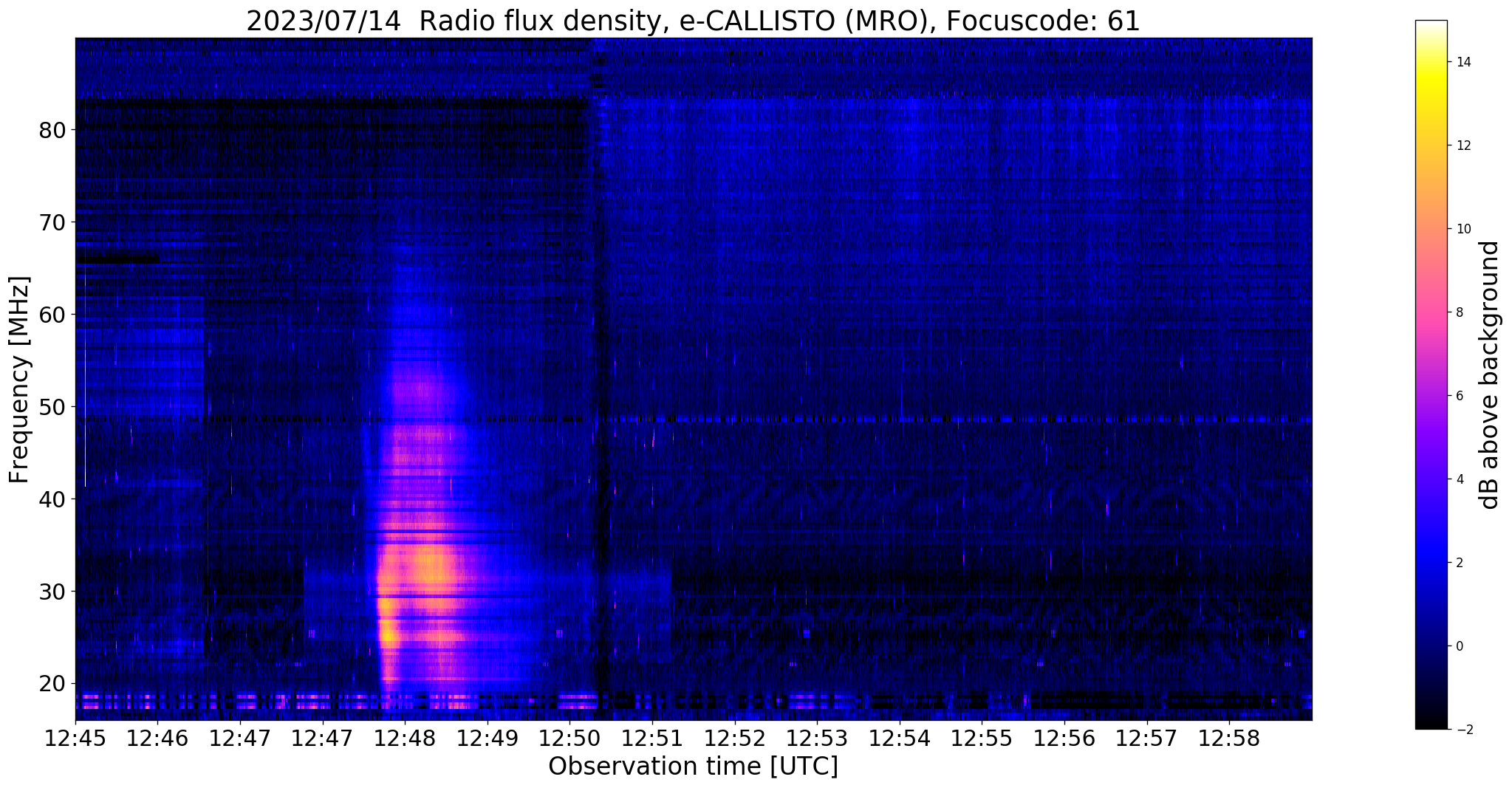Click the 12:48 time tick label
Screen dimensions: 1512x788
405,739
